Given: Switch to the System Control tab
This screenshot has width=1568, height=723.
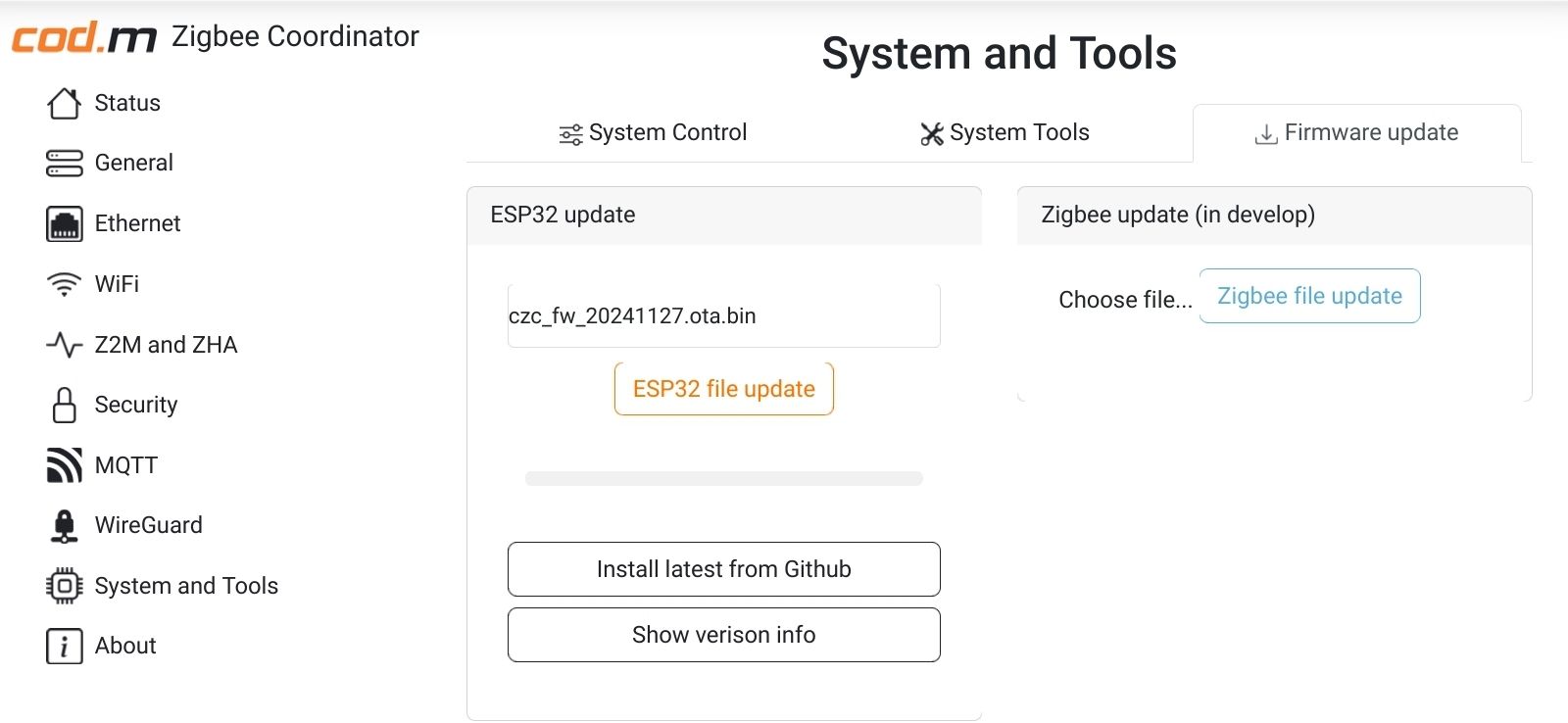Looking at the screenshot, I should (x=653, y=133).
